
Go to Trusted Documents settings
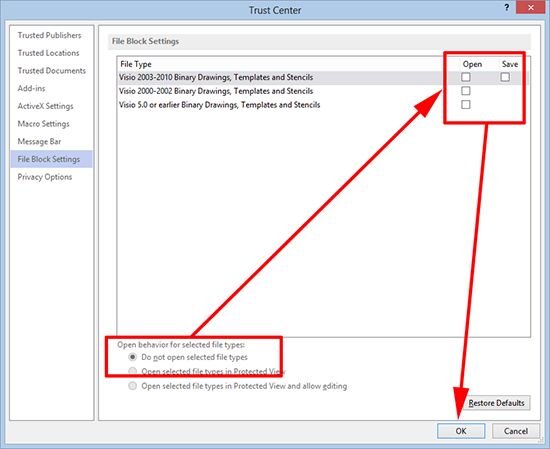(x=52, y=71)
